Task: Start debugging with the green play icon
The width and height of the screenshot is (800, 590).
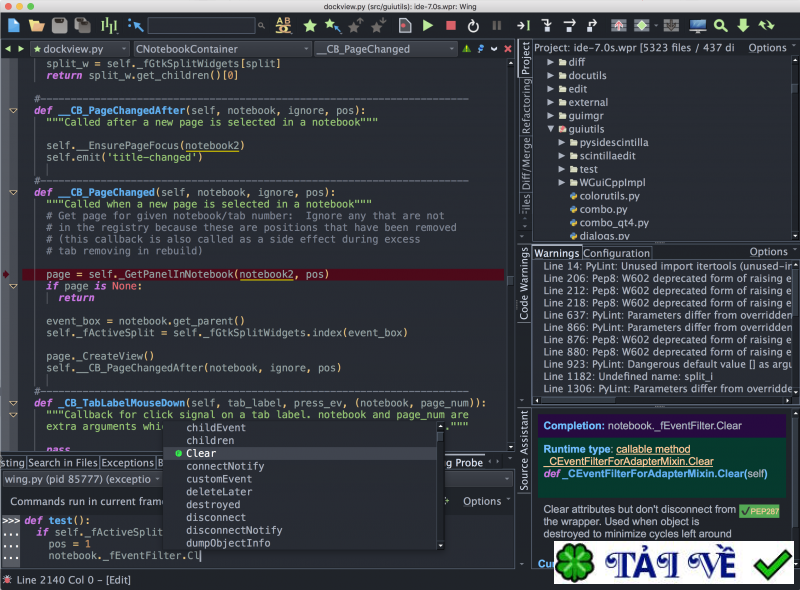Action: pyautogui.click(x=427, y=27)
